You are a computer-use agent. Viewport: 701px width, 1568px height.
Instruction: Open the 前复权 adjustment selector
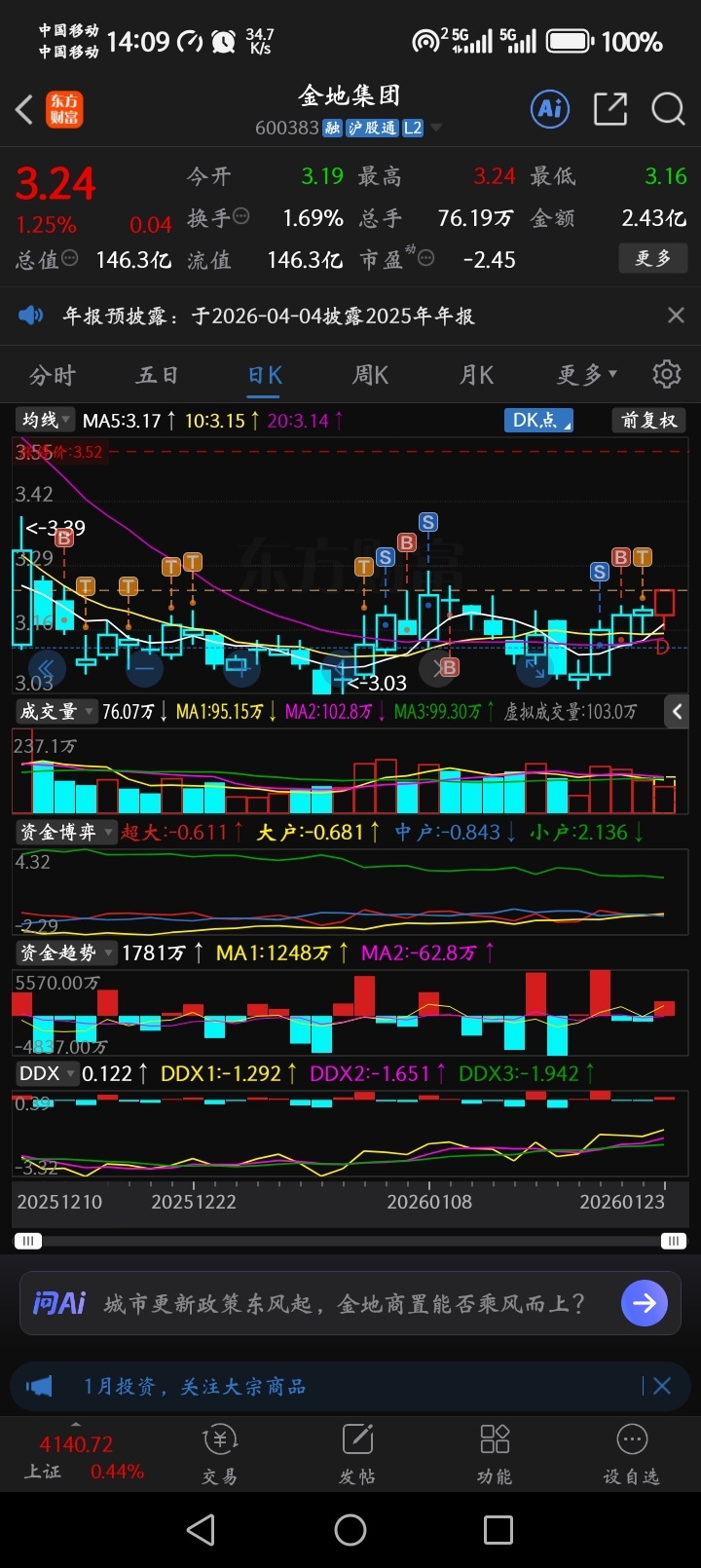649,420
